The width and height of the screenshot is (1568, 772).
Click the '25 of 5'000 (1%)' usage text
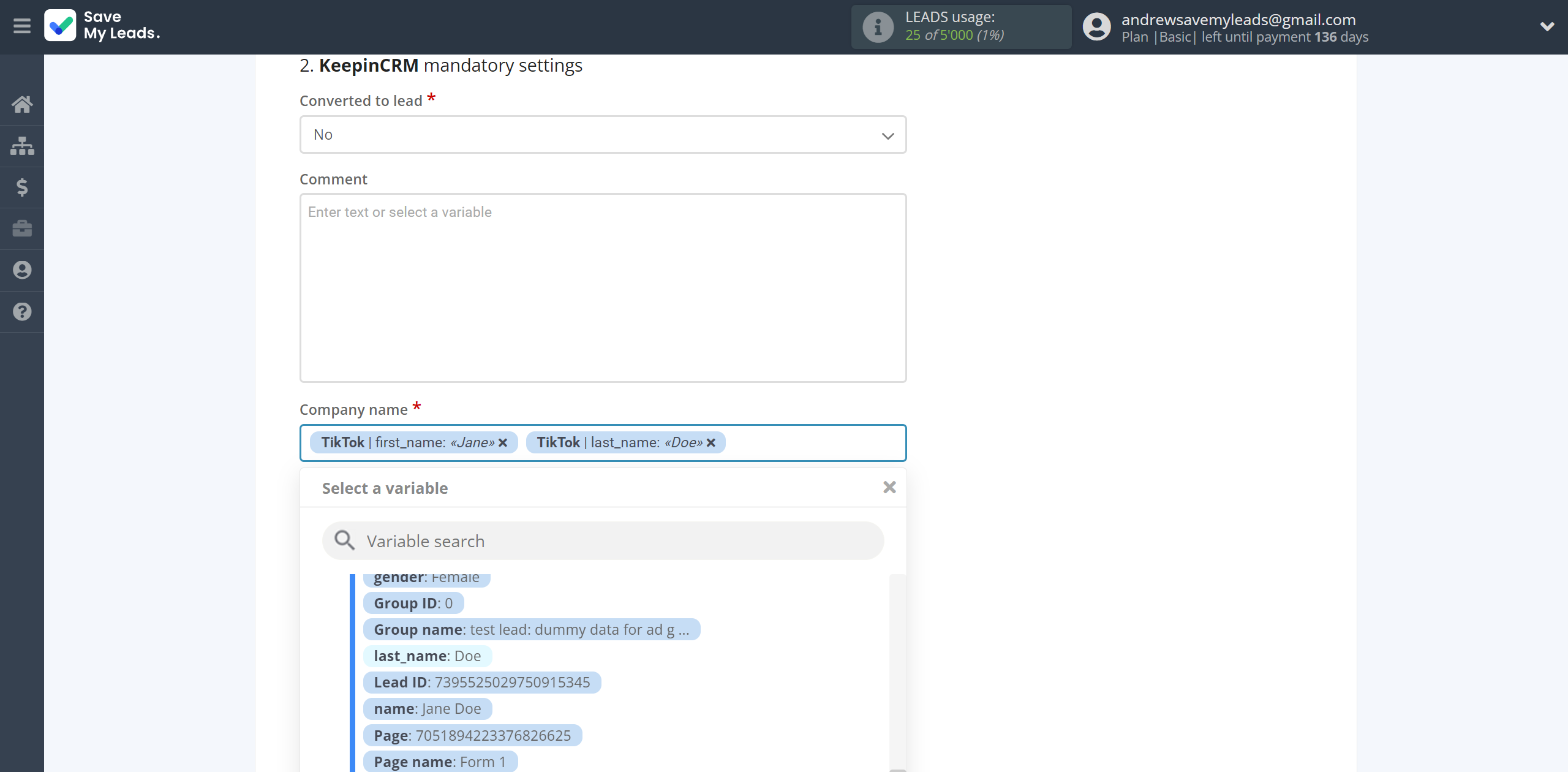(x=954, y=36)
